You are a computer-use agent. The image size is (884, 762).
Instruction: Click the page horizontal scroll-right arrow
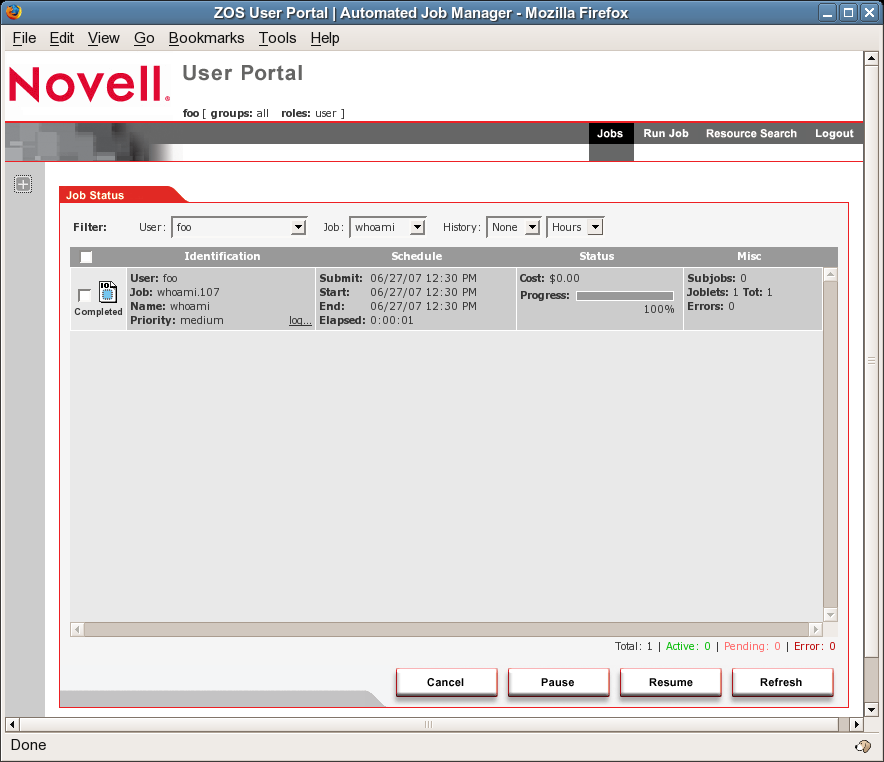click(x=856, y=724)
